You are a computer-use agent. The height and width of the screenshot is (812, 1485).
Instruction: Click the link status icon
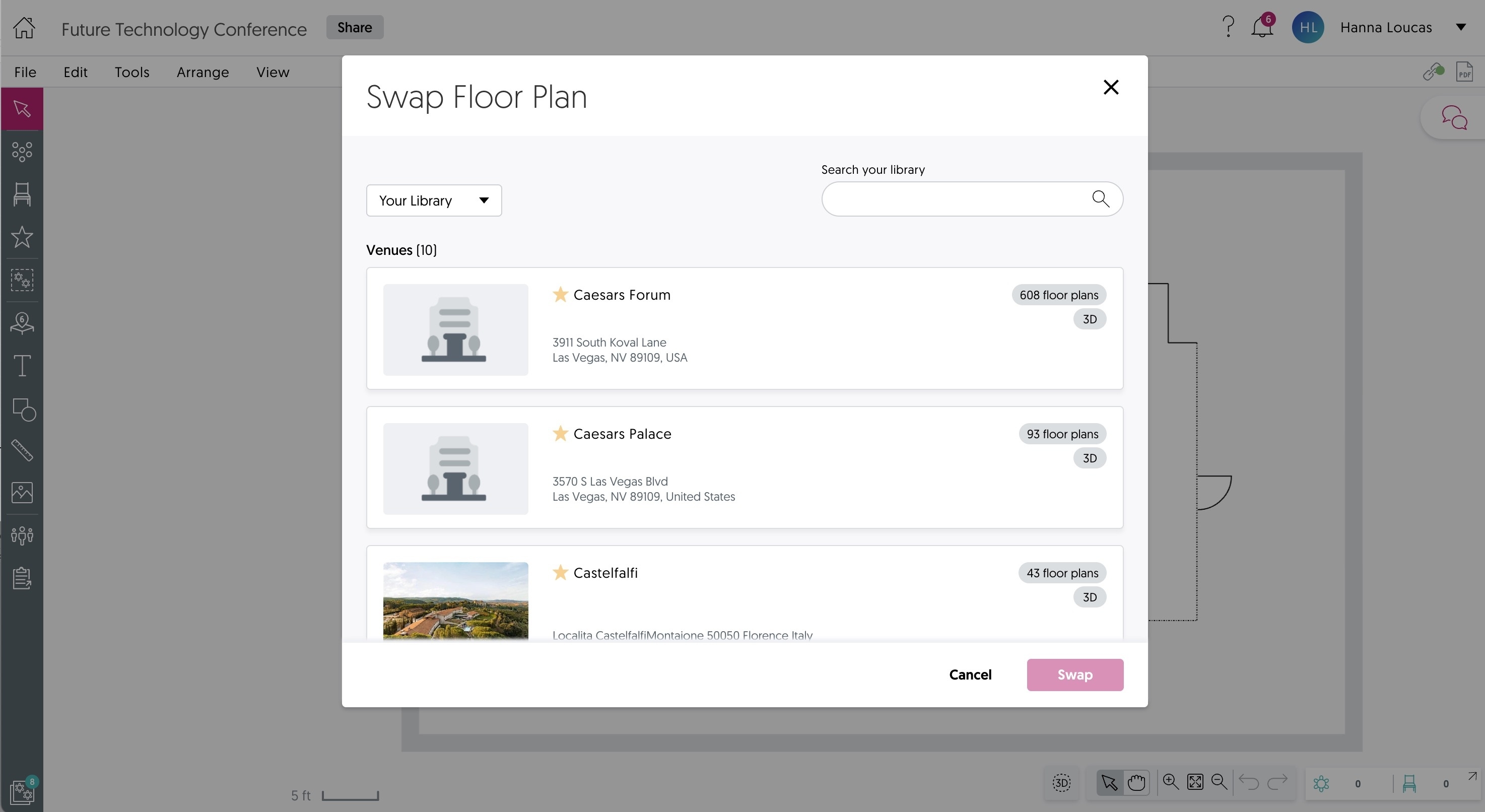click(x=1433, y=72)
